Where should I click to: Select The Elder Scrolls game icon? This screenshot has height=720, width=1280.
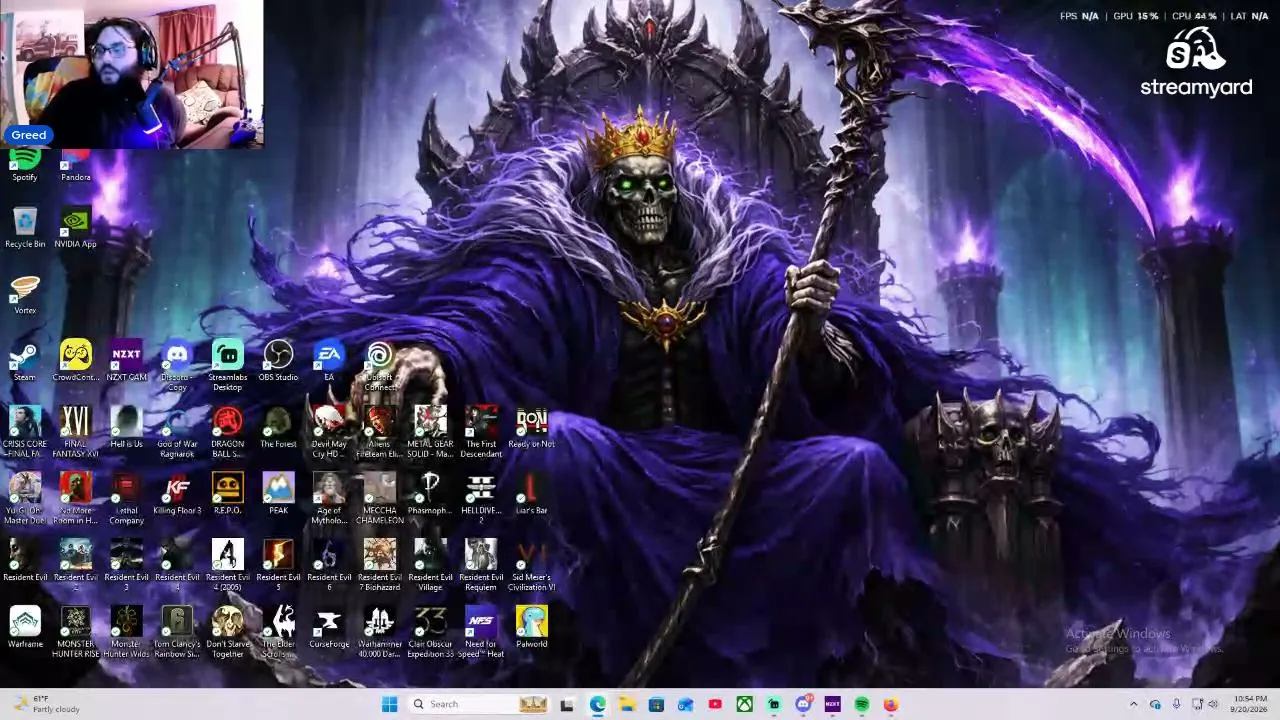click(x=278, y=633)
